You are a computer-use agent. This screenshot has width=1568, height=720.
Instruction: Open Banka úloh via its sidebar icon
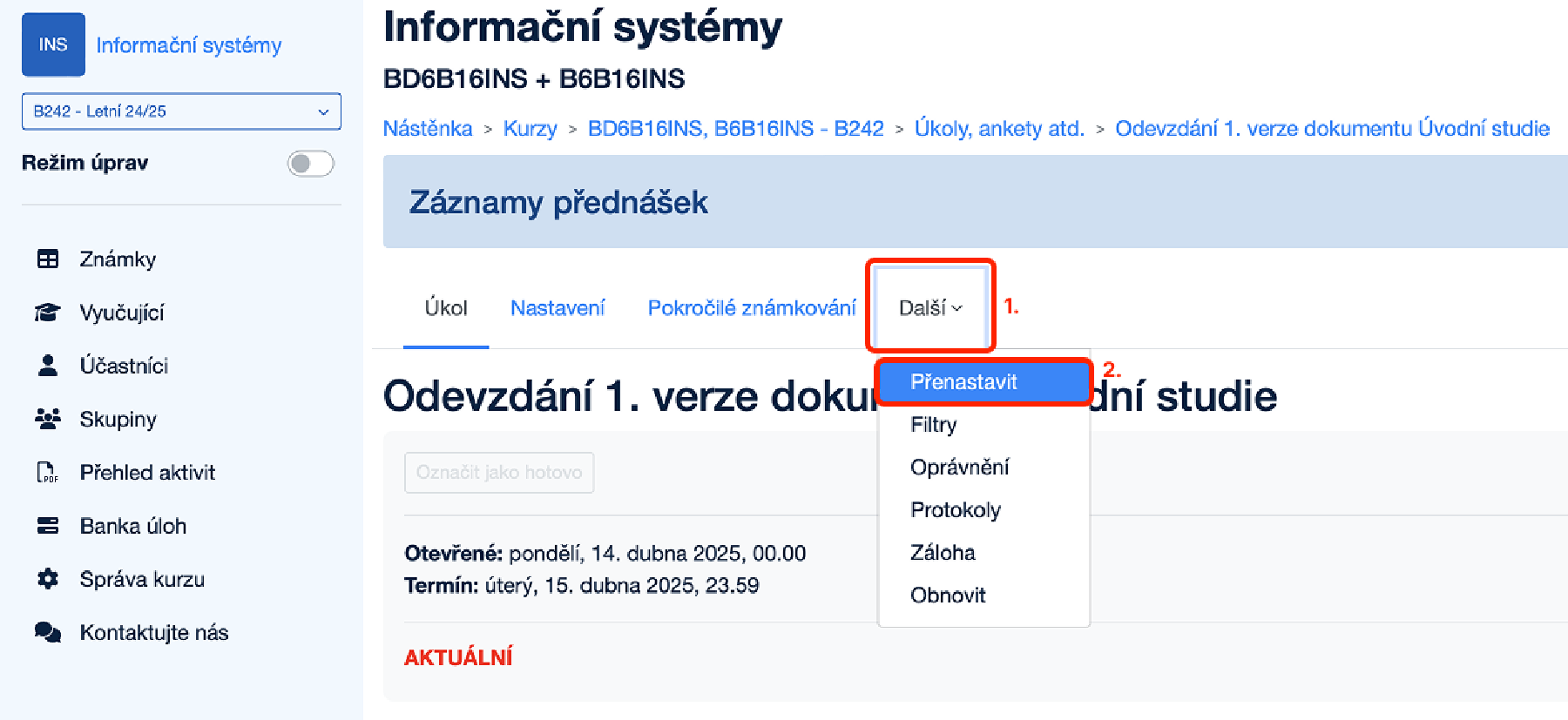pos(48,525)
